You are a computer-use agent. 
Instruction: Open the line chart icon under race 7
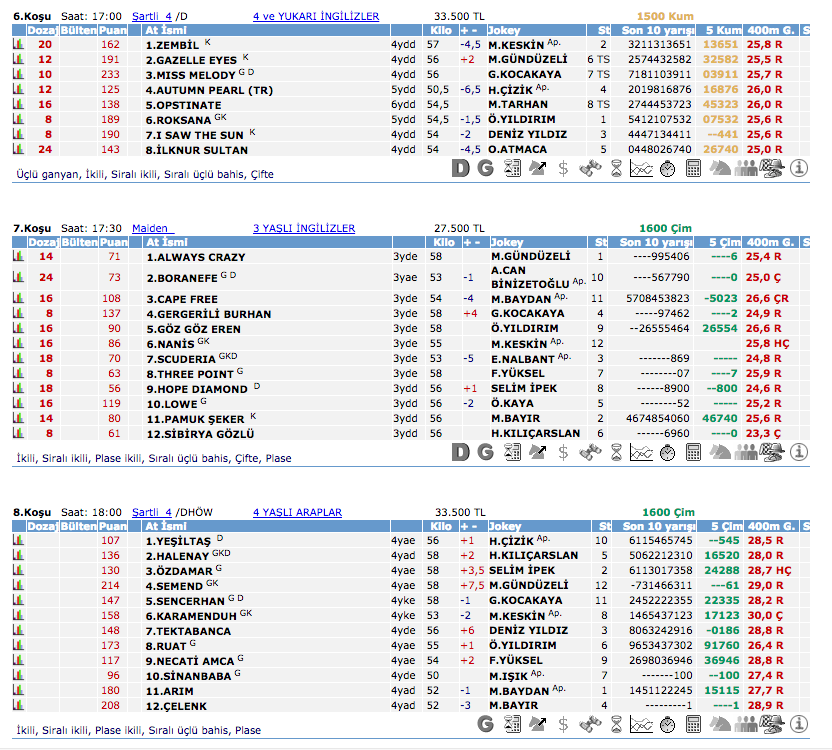(641, 453)
